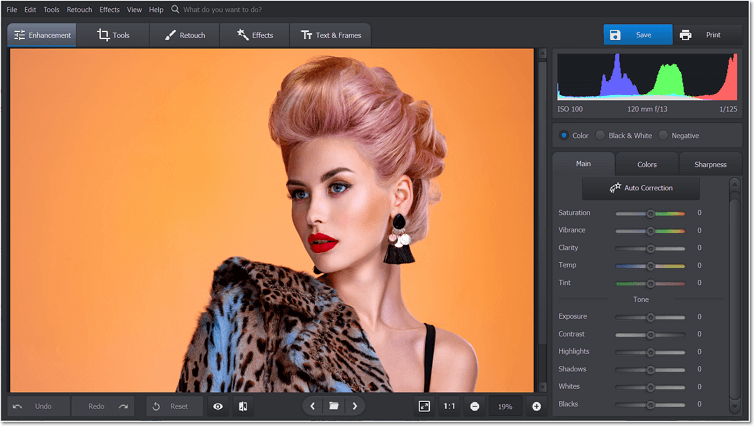Click the Tint slider handle
Screen dimensions: 754x426
[650, 284]
